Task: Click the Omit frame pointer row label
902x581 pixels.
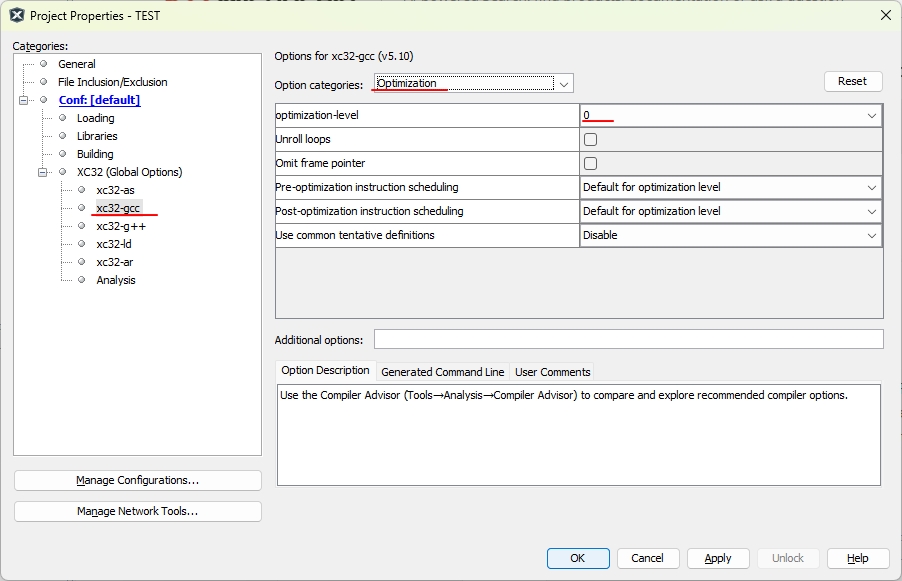Action: pos(320,163)
